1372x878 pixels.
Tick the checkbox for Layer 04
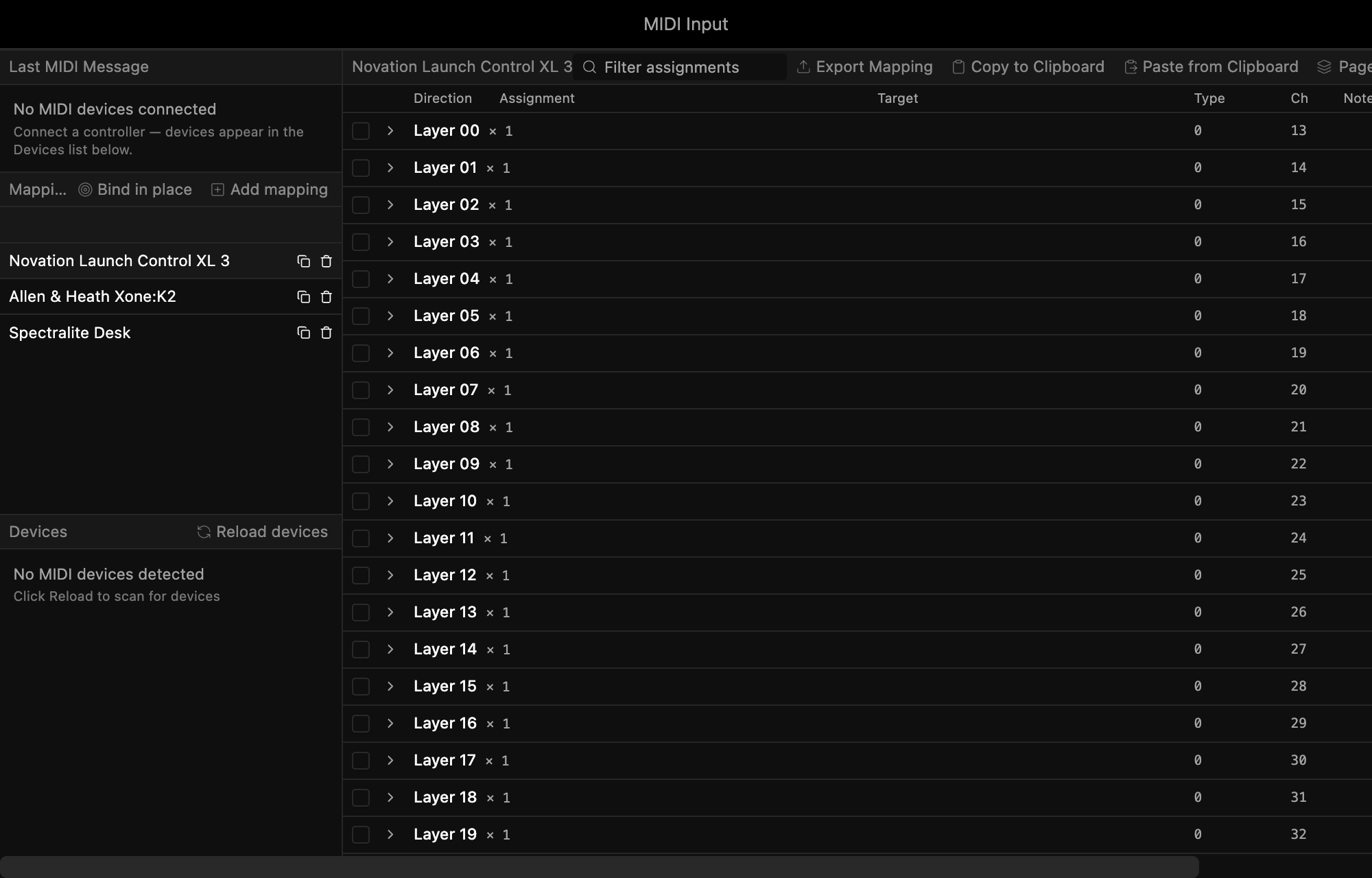(361, 279)
